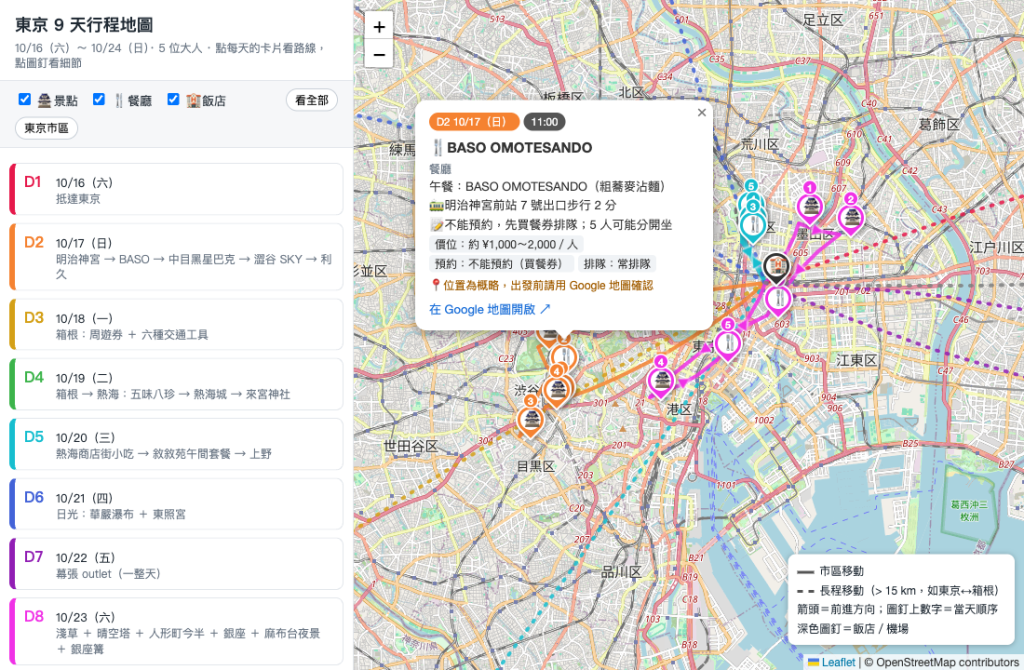Select the D7 10/22 幕張 outlet card
Viewport: 1024px width, 670px height.
pos(176,564)
